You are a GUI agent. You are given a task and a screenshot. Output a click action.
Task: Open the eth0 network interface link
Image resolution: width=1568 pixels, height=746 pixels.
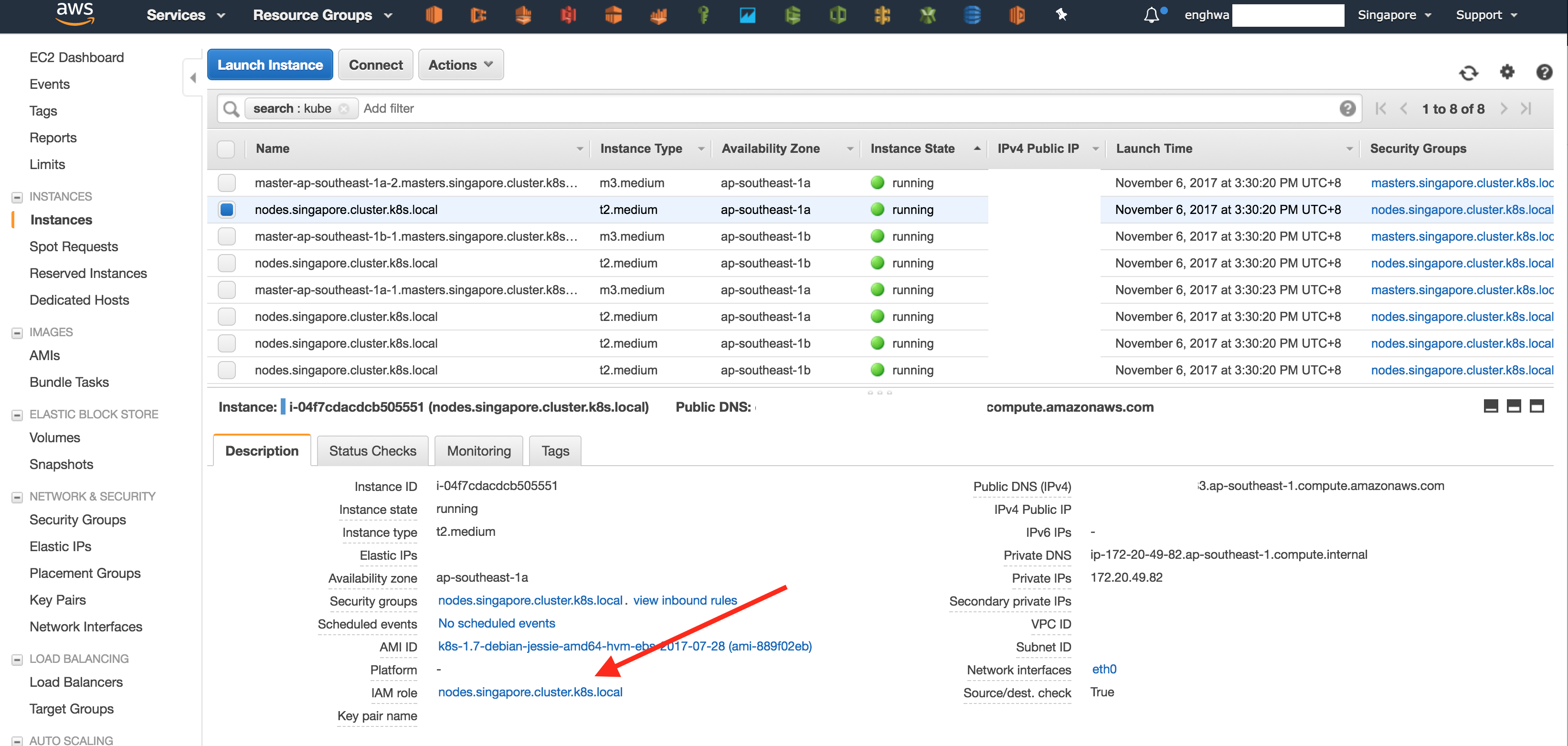click(1103, 669)
